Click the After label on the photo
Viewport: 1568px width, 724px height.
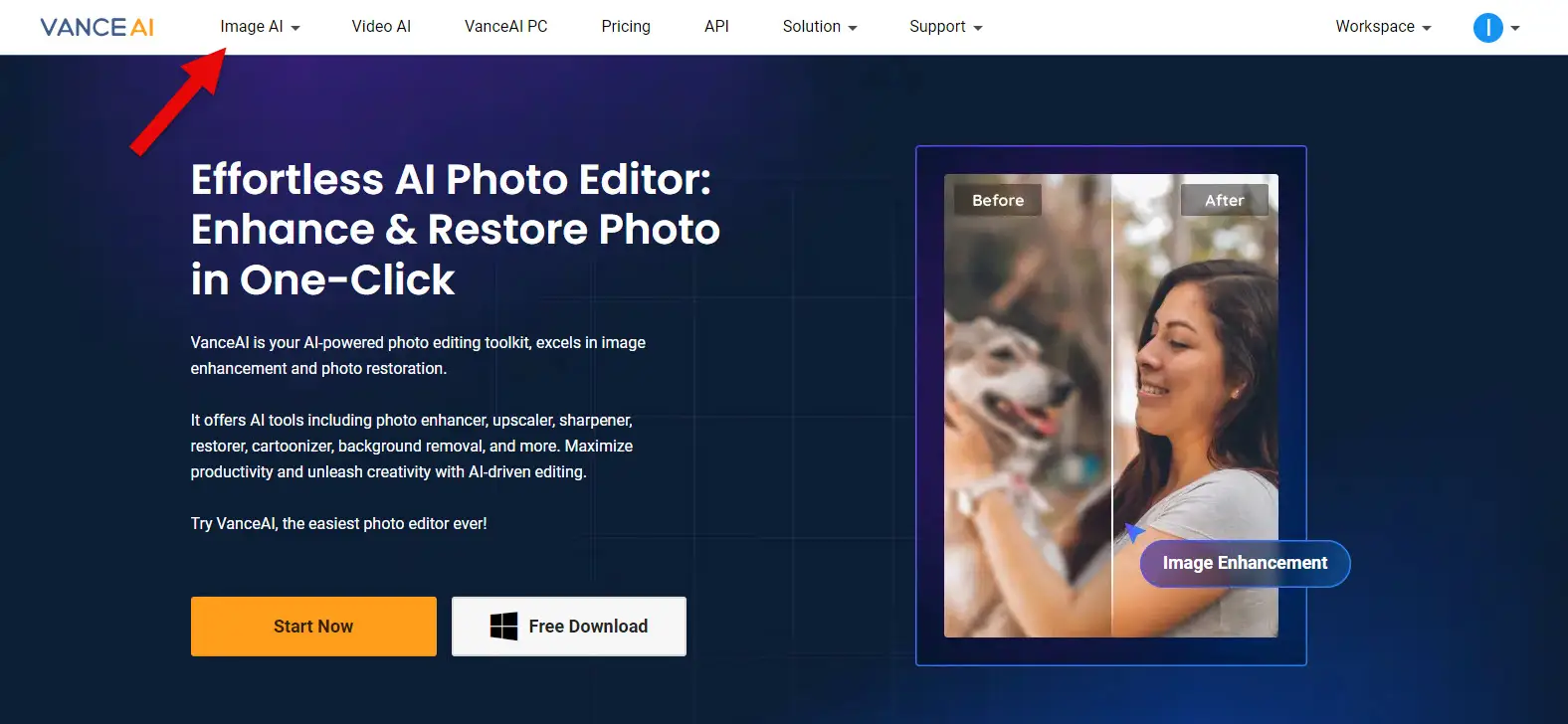(x=1225, y=200)
